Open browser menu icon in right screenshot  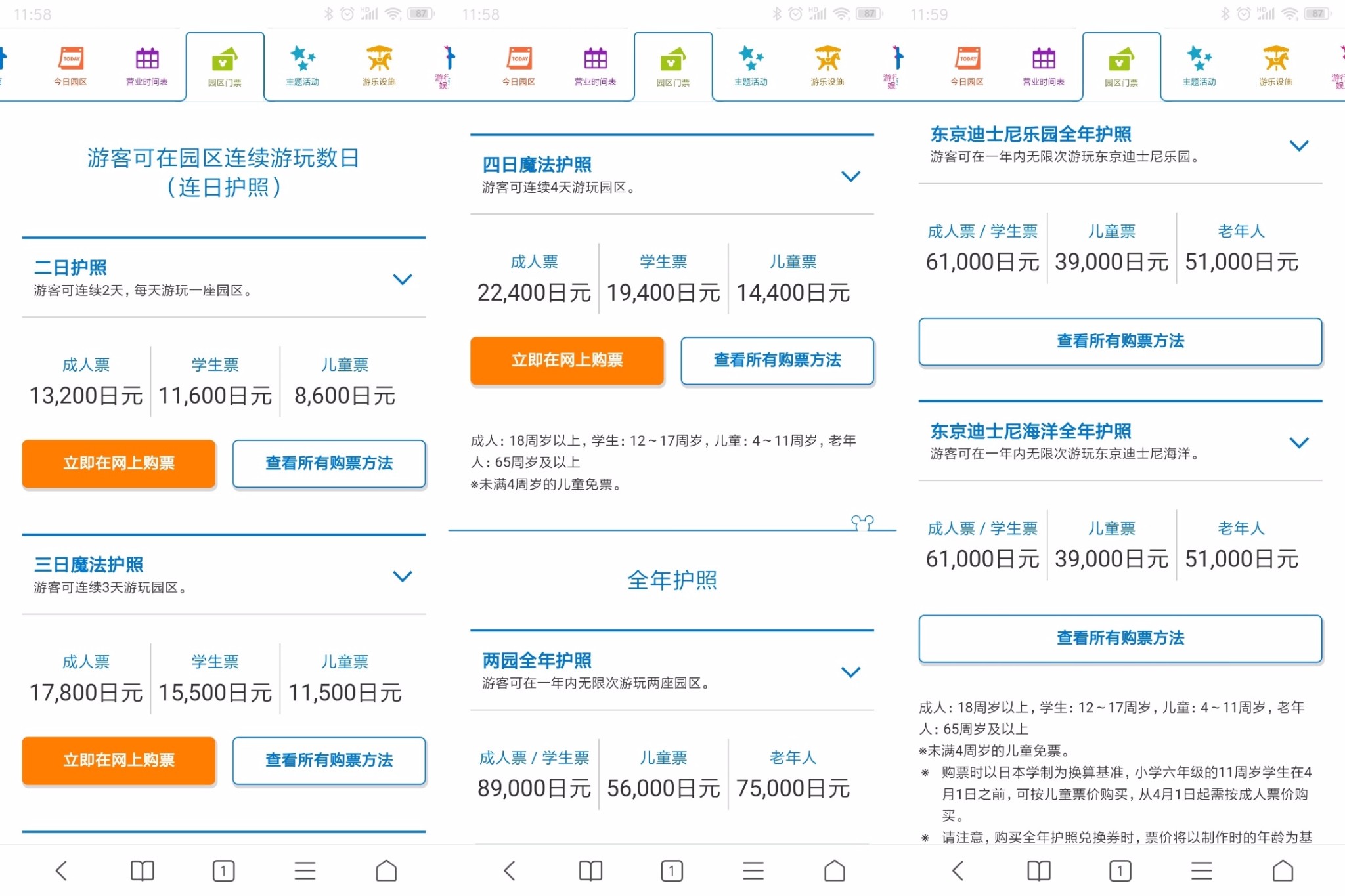click(x=1202, y=870)
